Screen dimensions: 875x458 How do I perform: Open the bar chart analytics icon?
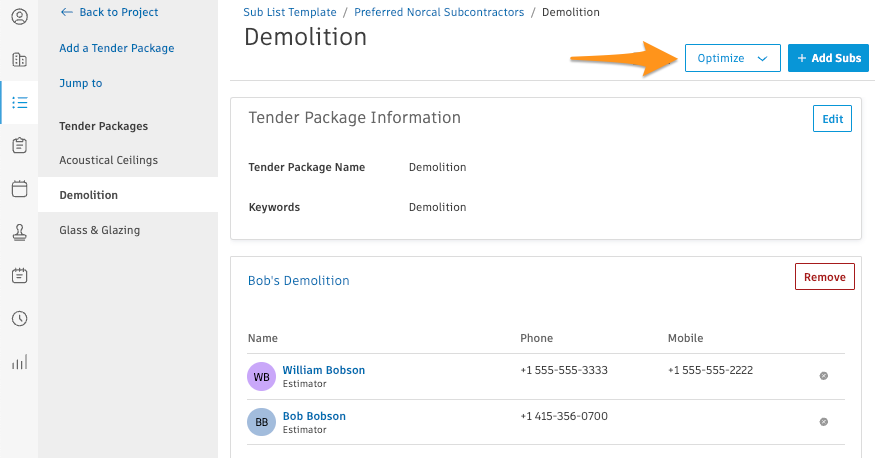19,362
